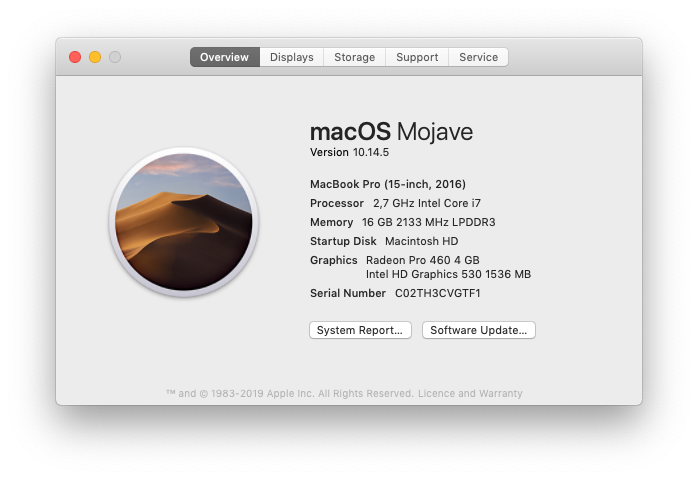Switch to the Displays tab
This screenshot has width=698, height=479.
click(292, 57)
